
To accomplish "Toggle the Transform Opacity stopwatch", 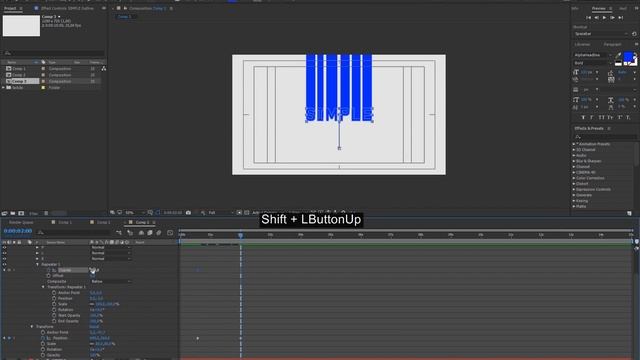I will click(43, 355).
